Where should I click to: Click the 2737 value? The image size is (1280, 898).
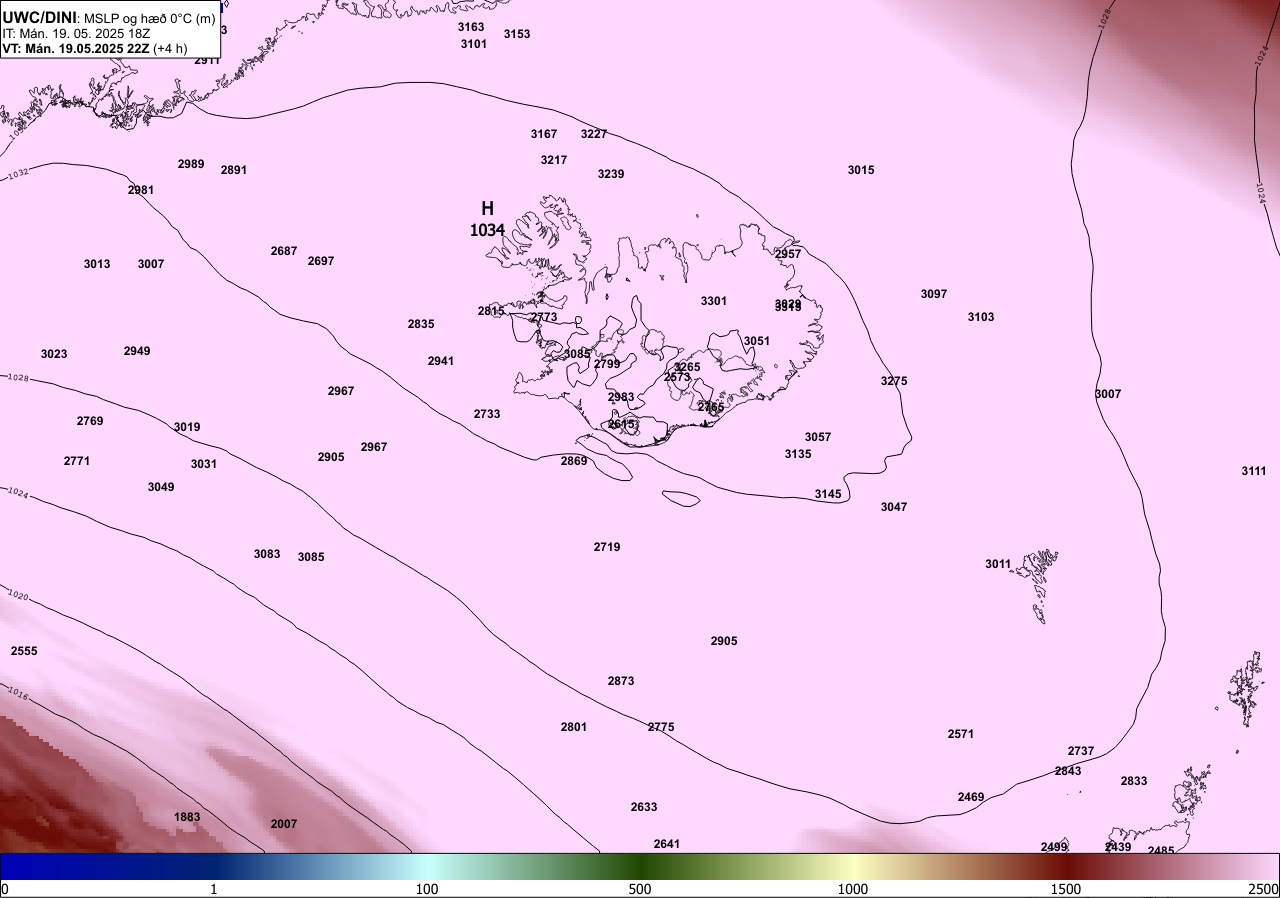point(1081,751)
